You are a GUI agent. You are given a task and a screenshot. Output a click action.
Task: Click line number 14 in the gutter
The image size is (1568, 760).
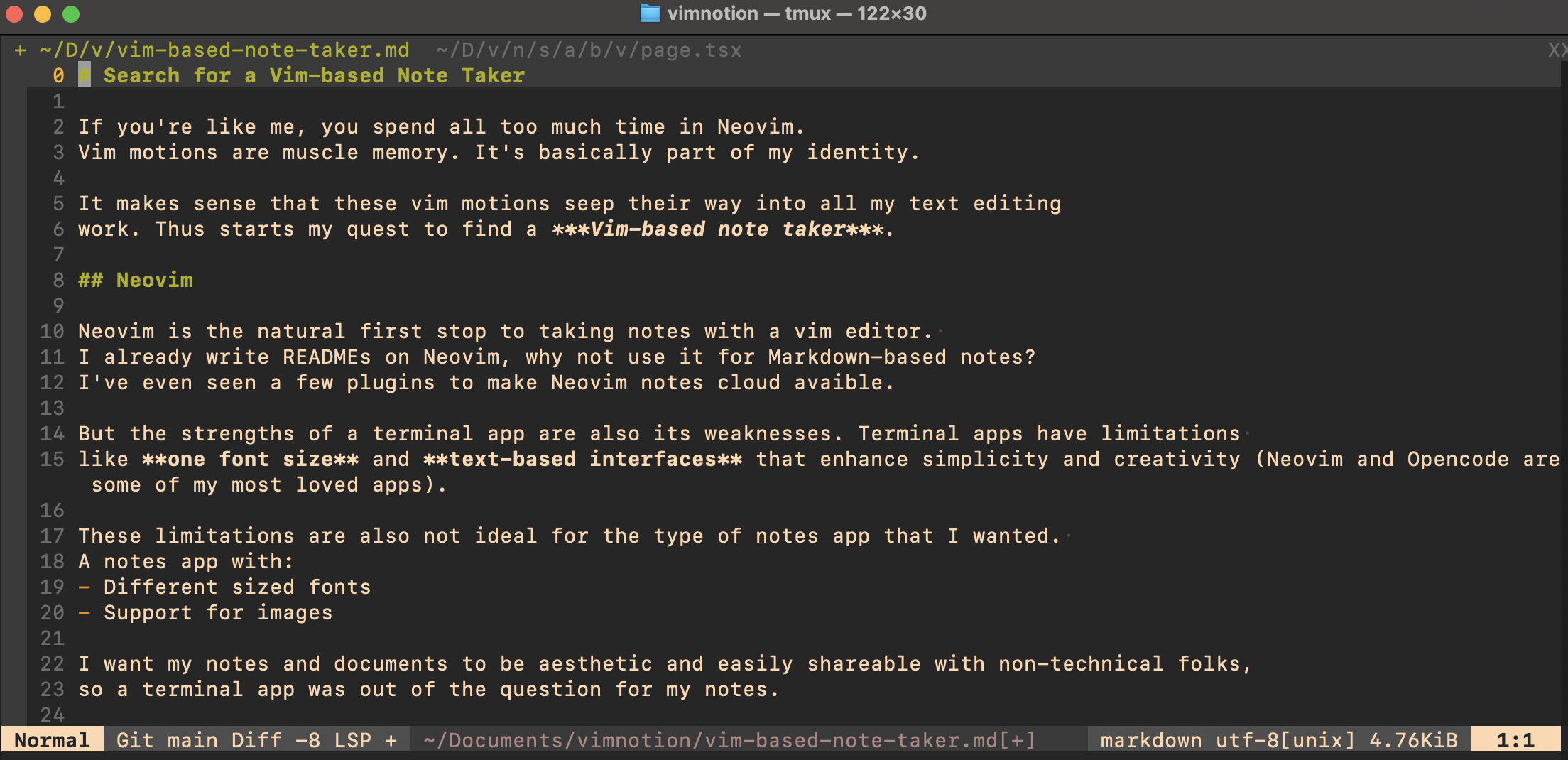[52, 434]
